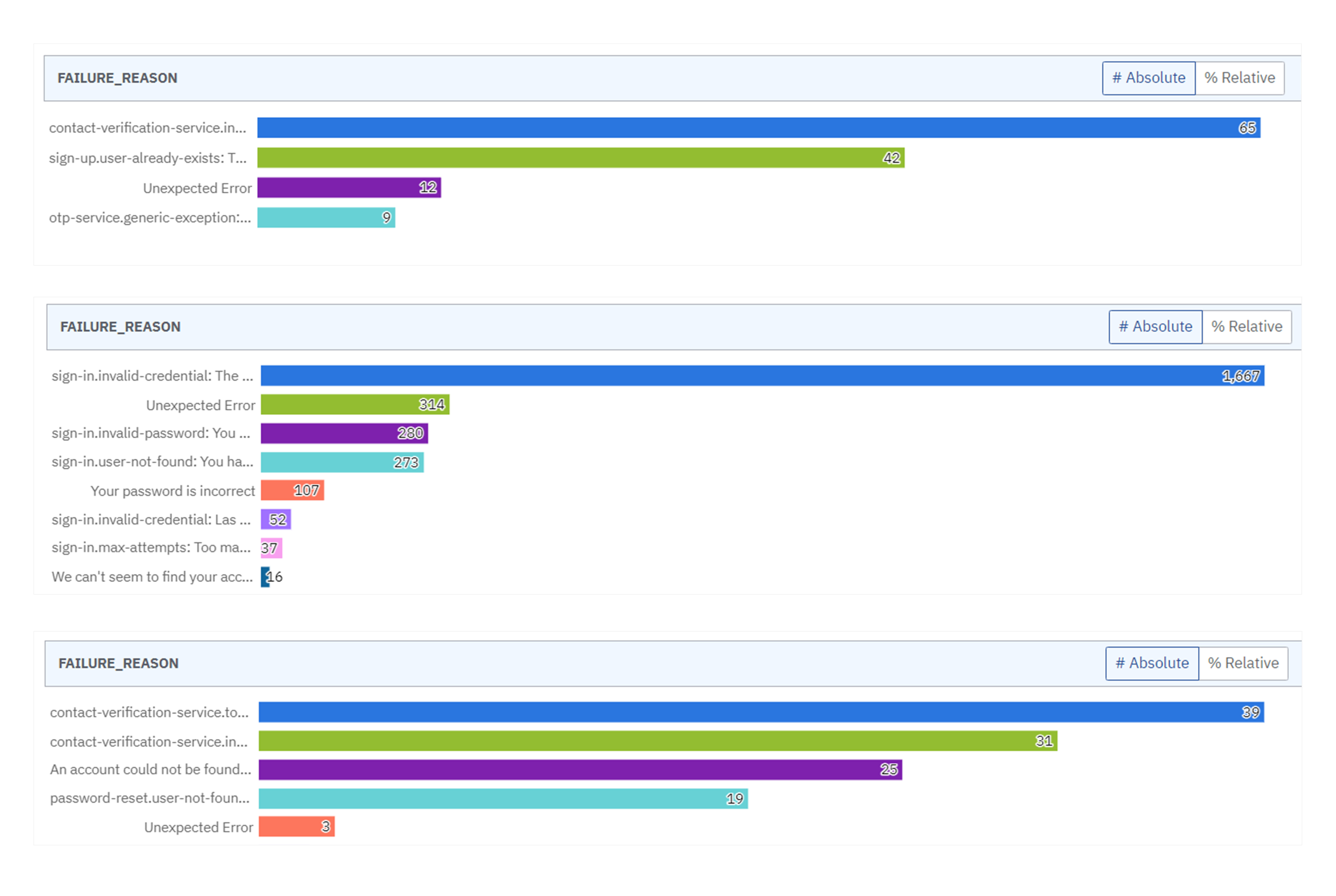Select # Absolute in the password-reset failures chart
The height and width of the screenshot is (896, 1336).
click(x=1152, y=663)
